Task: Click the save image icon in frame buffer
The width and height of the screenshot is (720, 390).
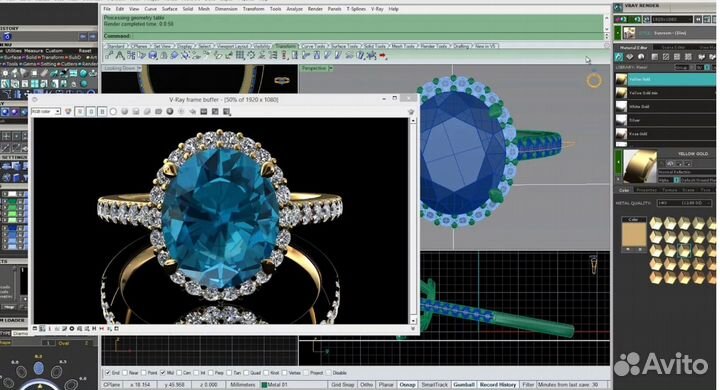Action: (136, 112)
